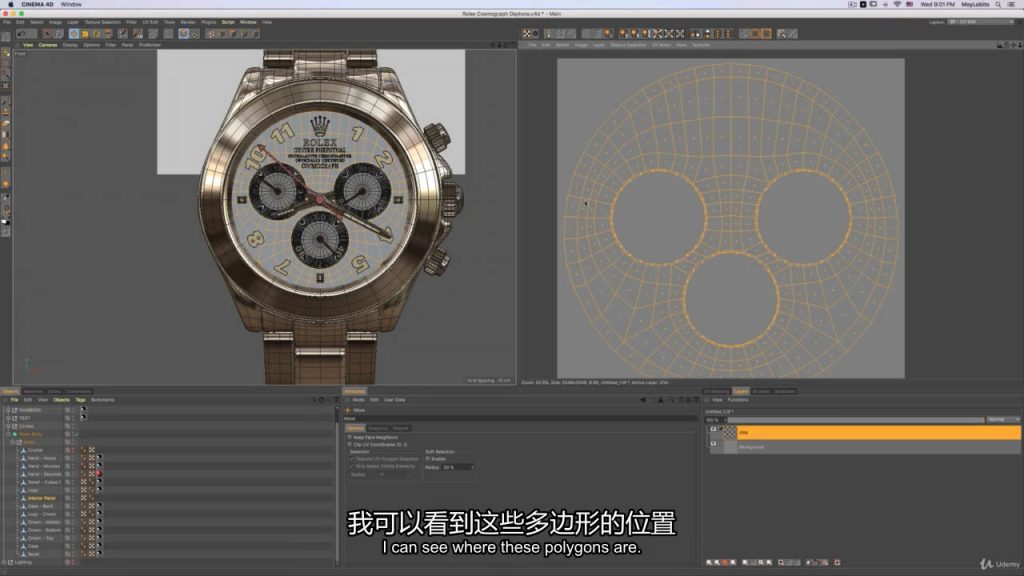Click Mode in Attributes manager
This screenshot has width=1024, height=576.
359,400
